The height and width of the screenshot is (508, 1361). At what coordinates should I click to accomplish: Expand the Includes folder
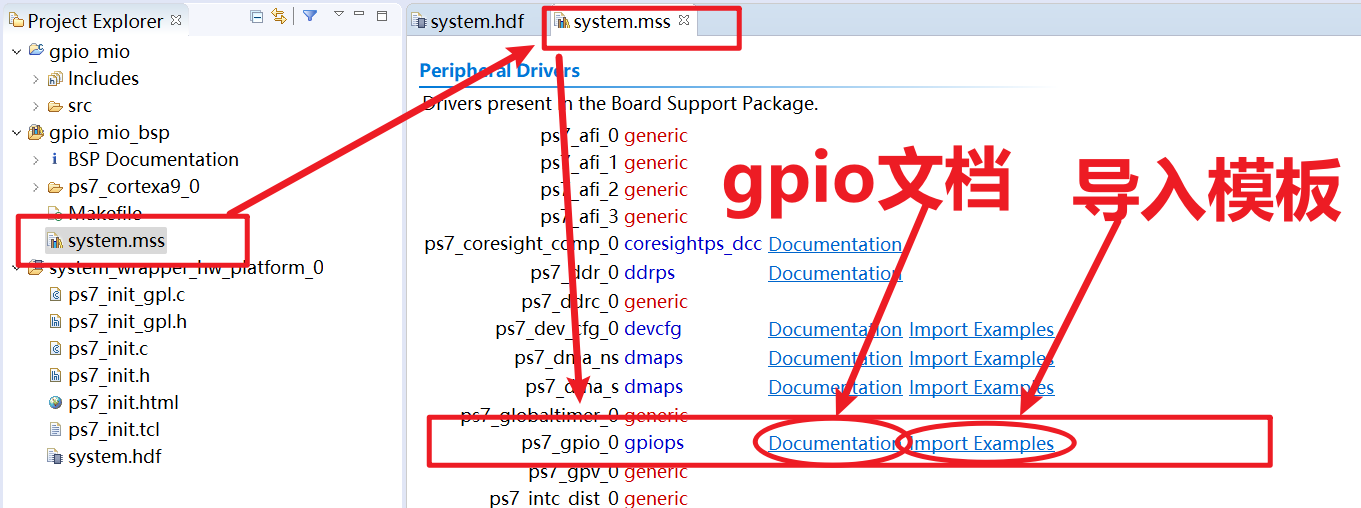tap(36, 79)
